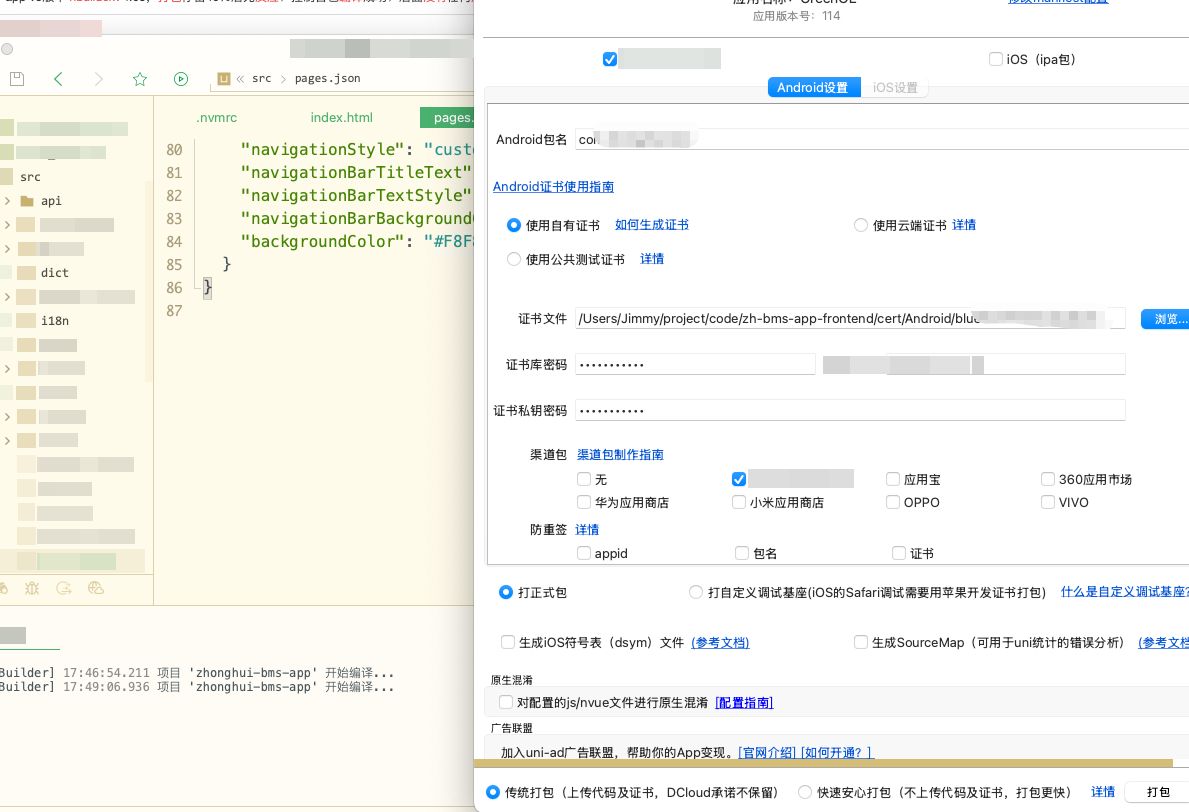Expand the api folder in tree
The image size is (1189, 812).
tap(7, 201)
